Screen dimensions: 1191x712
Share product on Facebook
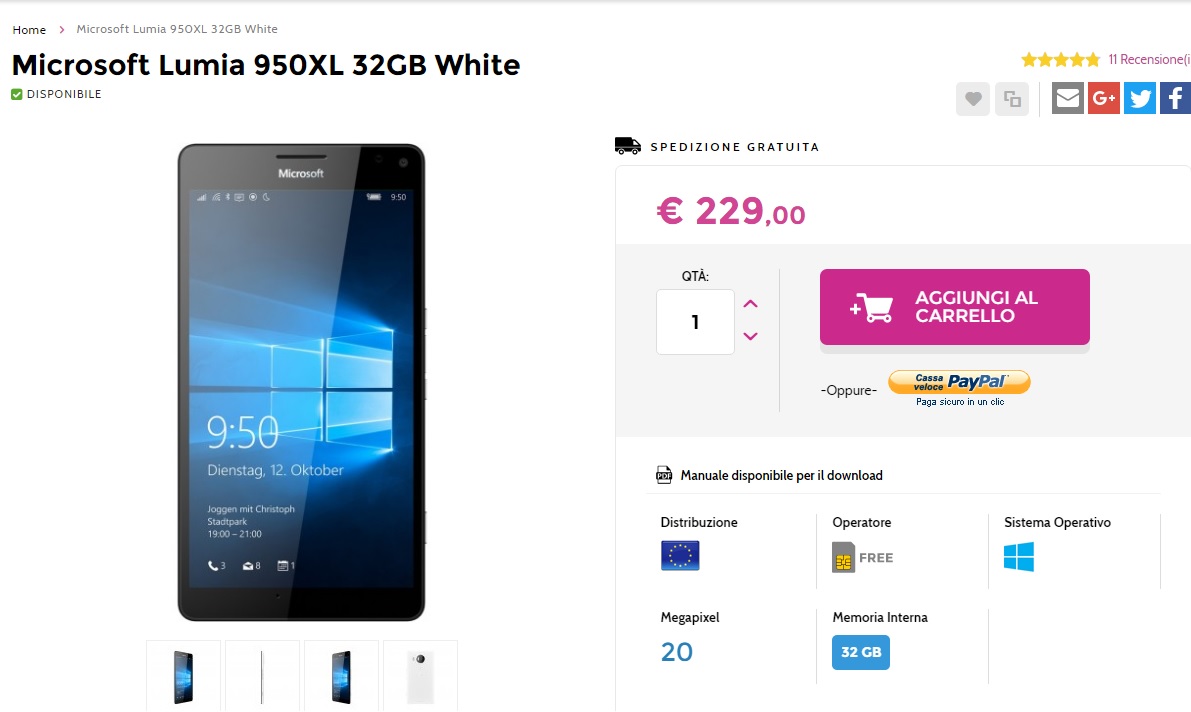click(1175, 98)
